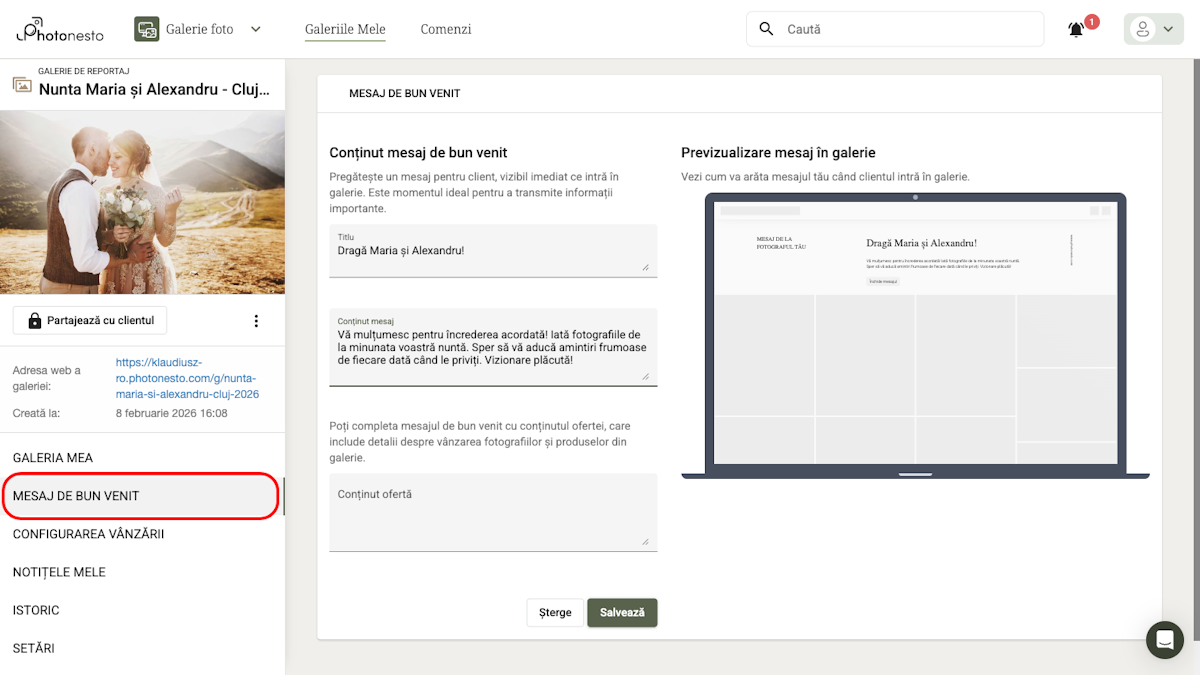This screenshot has width=1200, height=675.
Task: Expand the Galerie foto dropdown chevron
Action: point(255,29)
